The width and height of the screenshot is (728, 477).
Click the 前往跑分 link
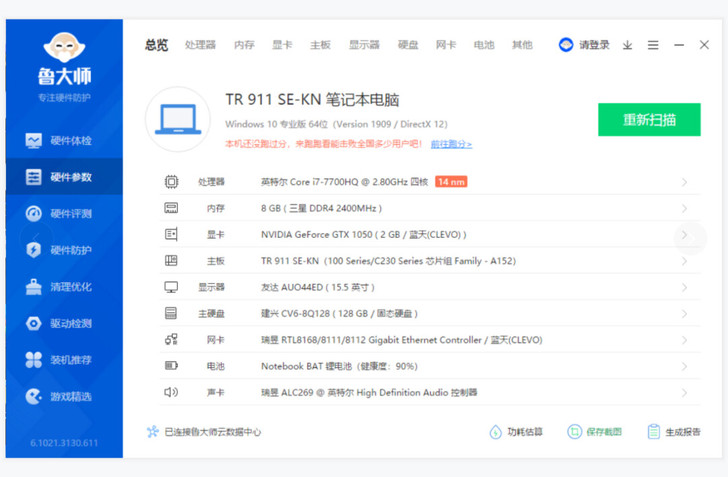coord(451,145)
